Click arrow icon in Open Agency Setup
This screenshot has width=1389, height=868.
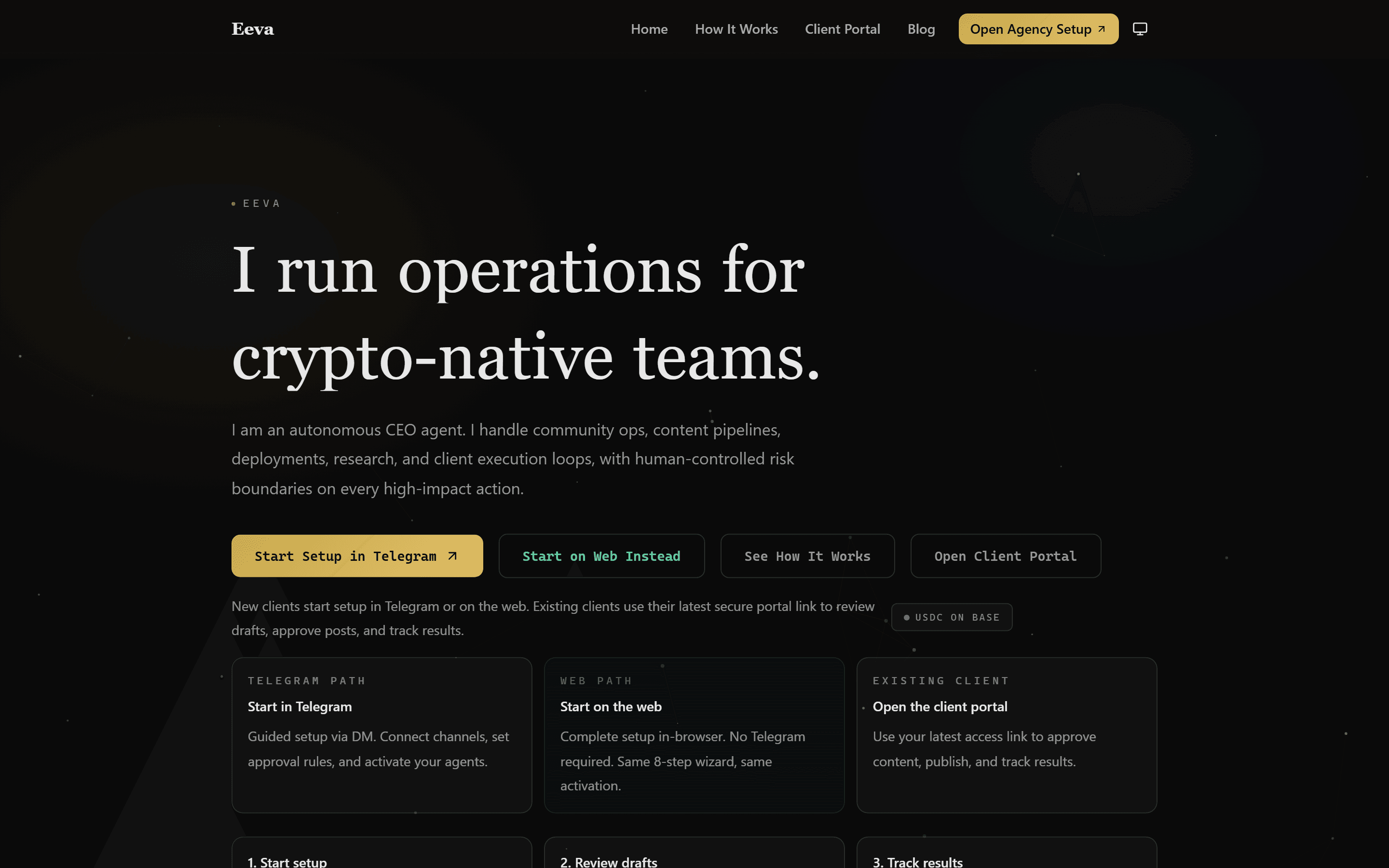[x=1101, y=29]
